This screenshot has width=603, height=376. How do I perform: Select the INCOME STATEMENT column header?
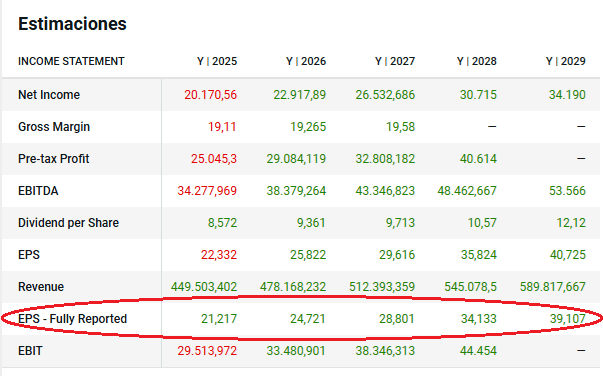tap(71, 61)
